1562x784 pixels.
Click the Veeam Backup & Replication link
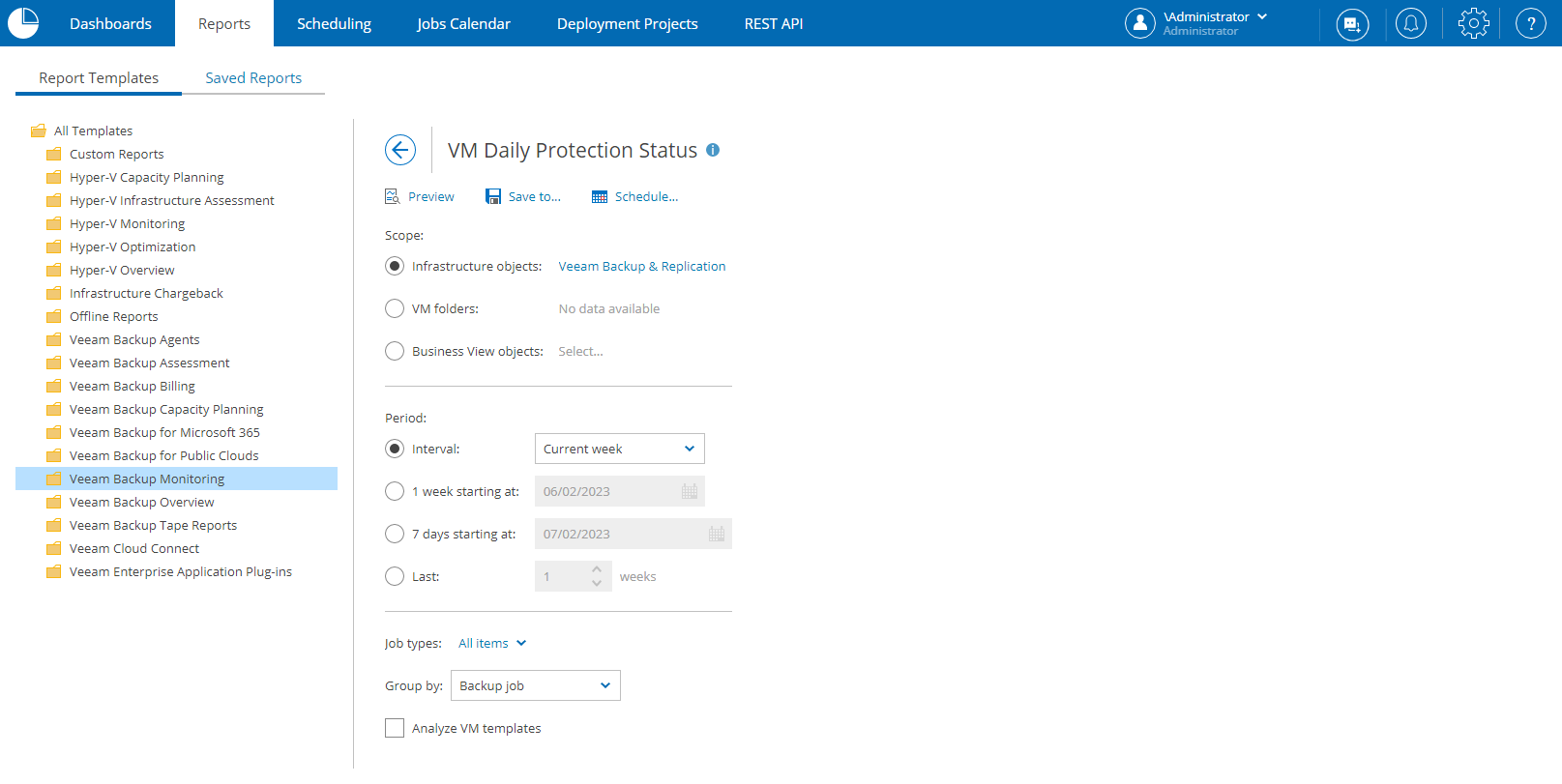point(642,266)
